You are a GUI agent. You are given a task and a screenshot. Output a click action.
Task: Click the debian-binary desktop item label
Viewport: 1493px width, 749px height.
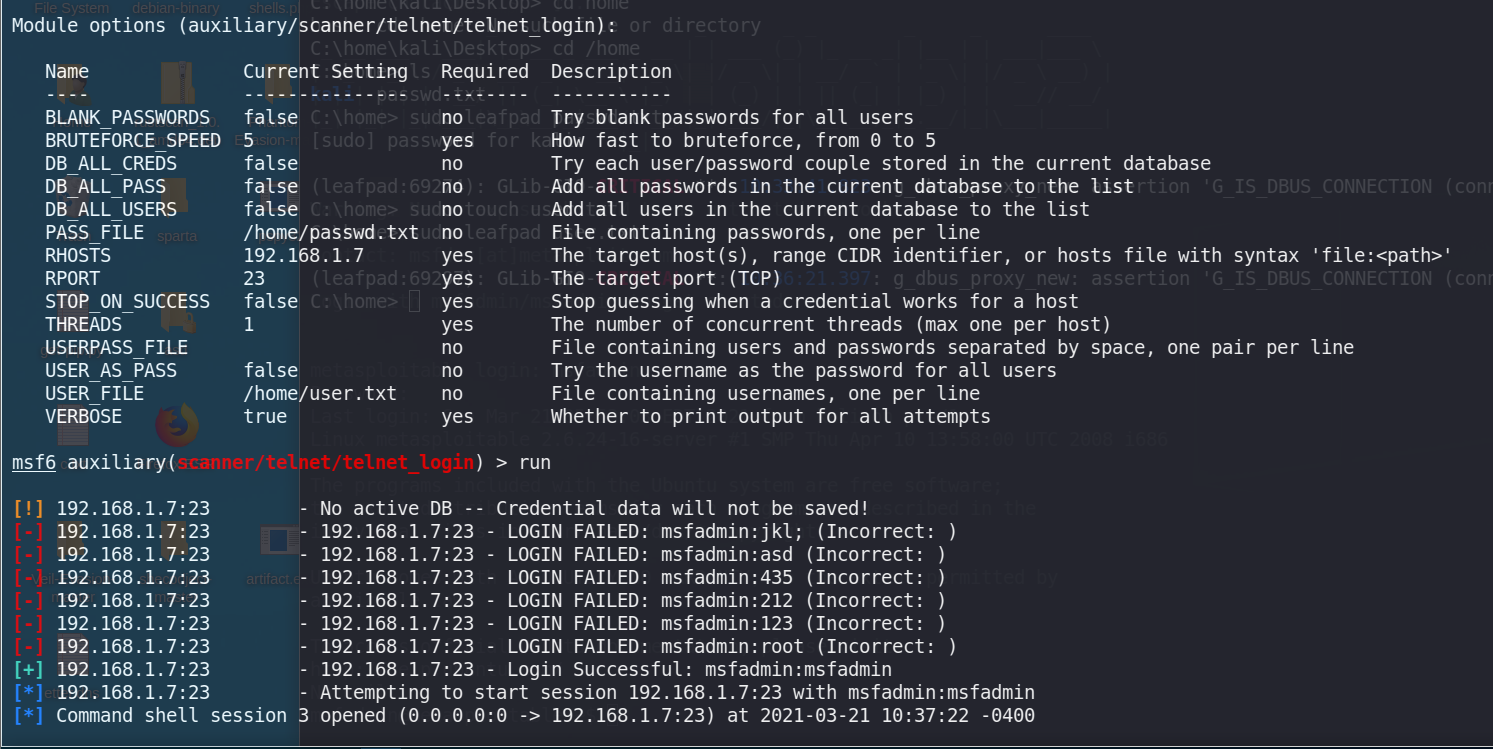(x=175, y=8)
